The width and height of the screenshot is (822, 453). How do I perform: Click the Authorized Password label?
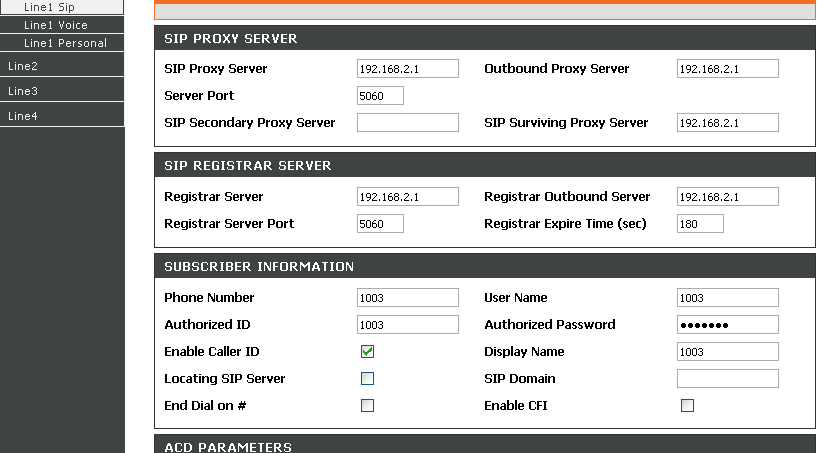(x=550, y=325)
